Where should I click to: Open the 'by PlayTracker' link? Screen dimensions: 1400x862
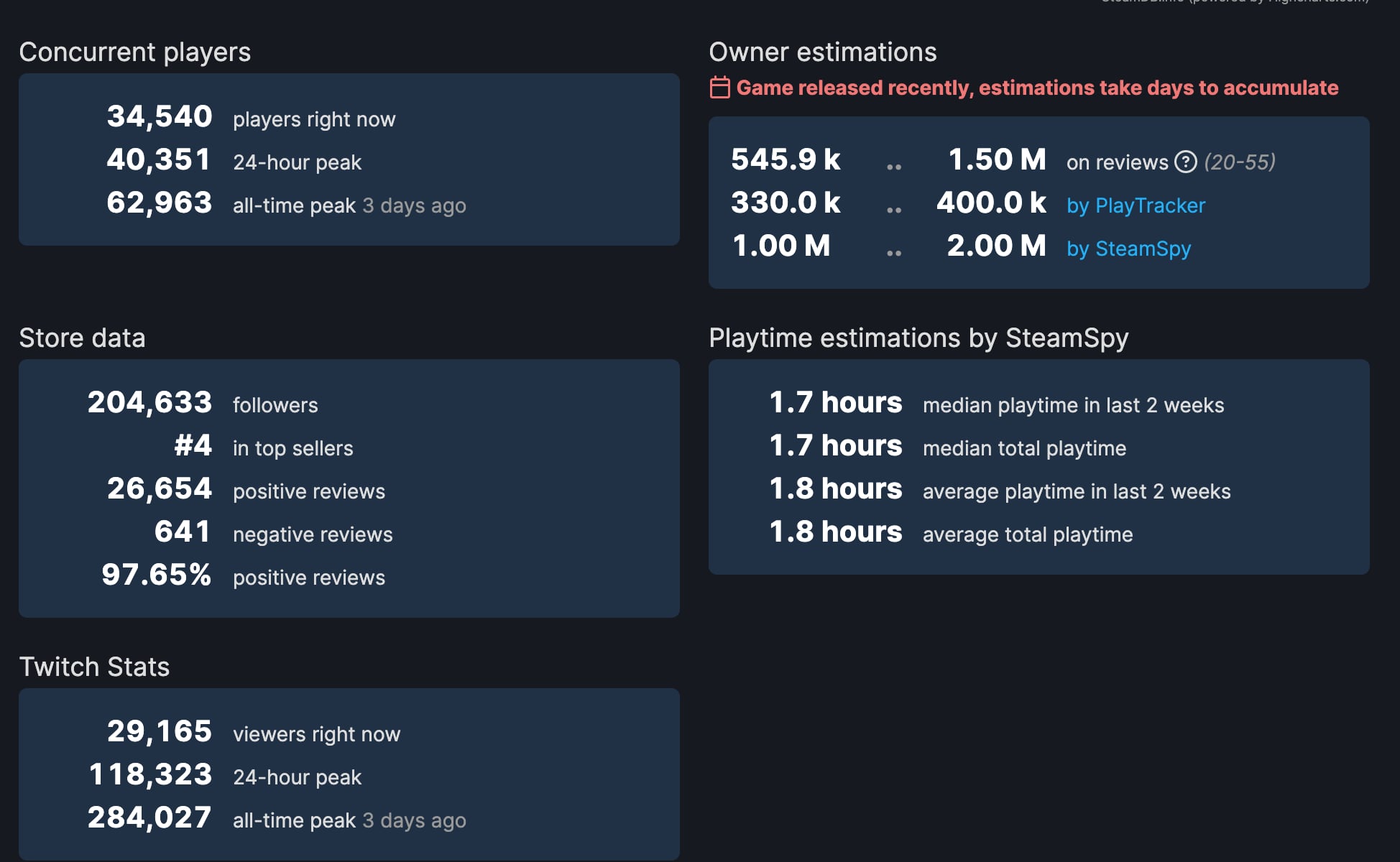tap(1136, 205)
